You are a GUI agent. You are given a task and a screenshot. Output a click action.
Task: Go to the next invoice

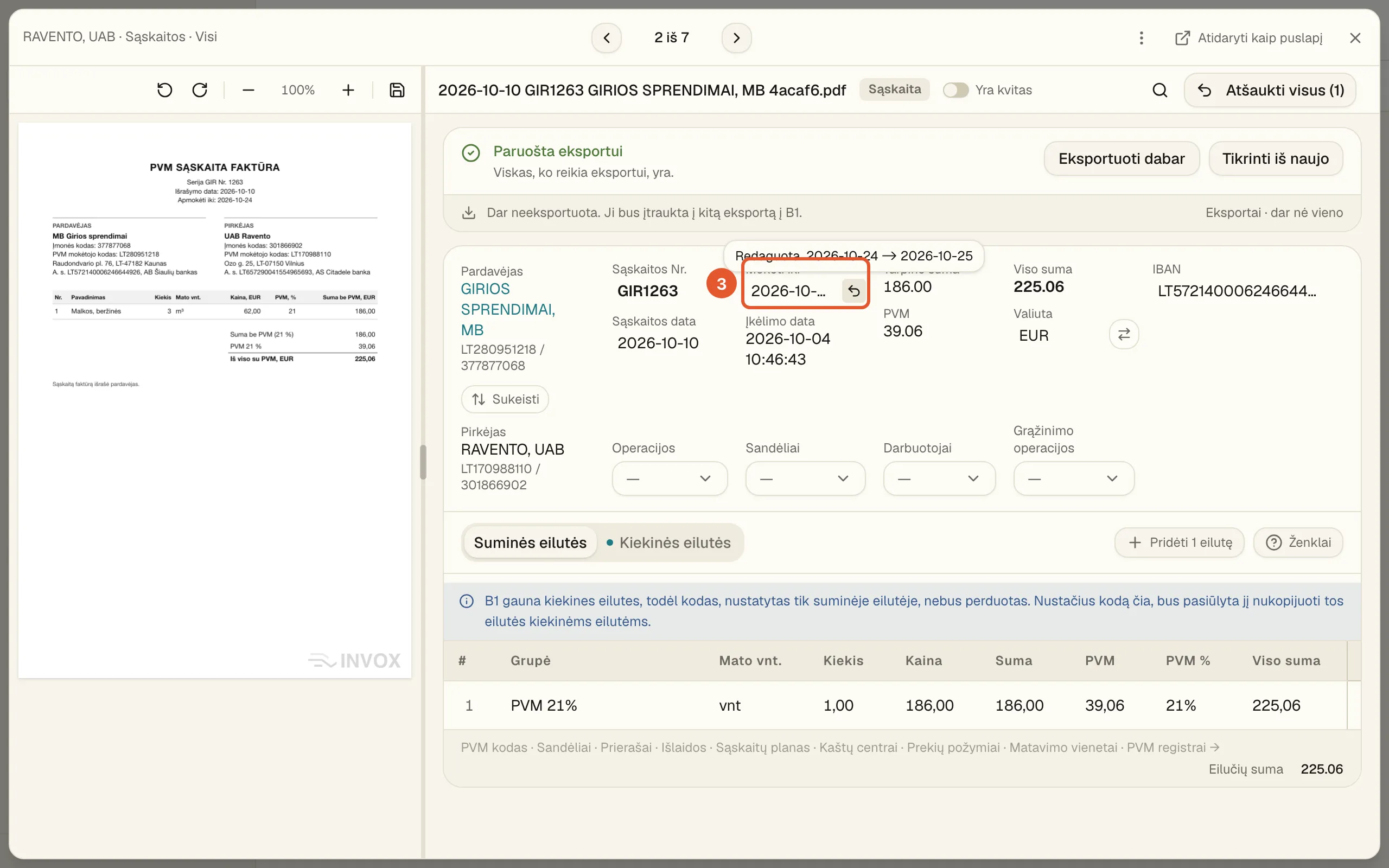tap(736, 38)
